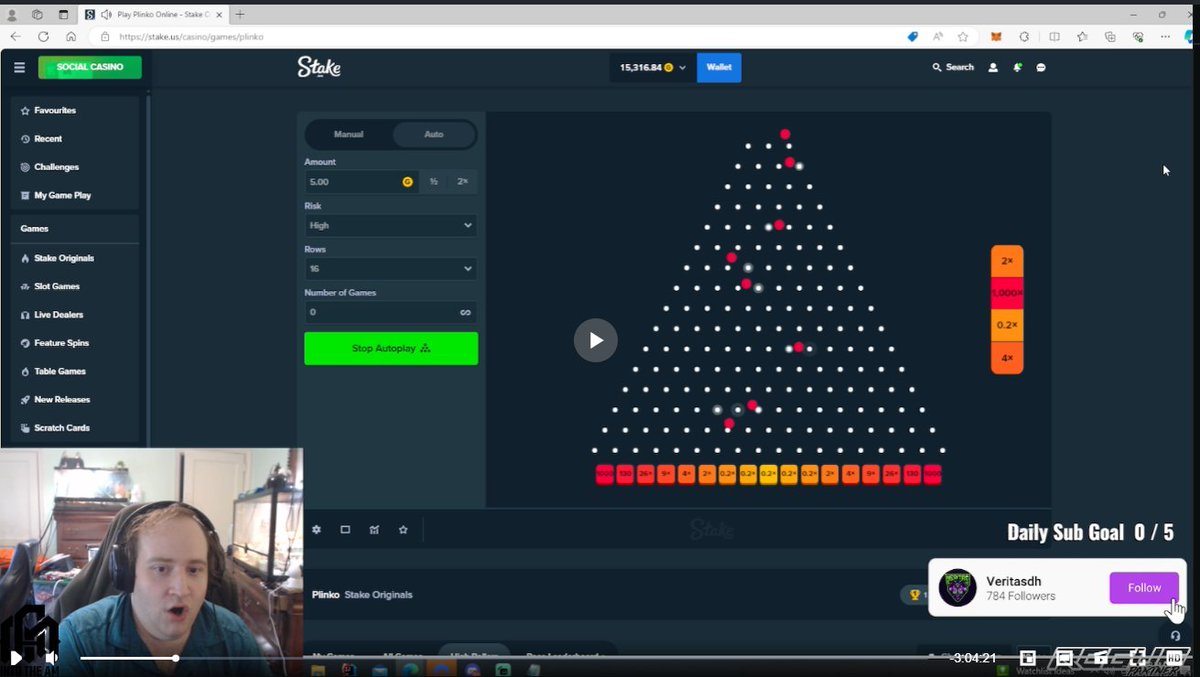1200x677 pixels.
Task: Click the 2× result history swatch
Action: [1007, 261]
